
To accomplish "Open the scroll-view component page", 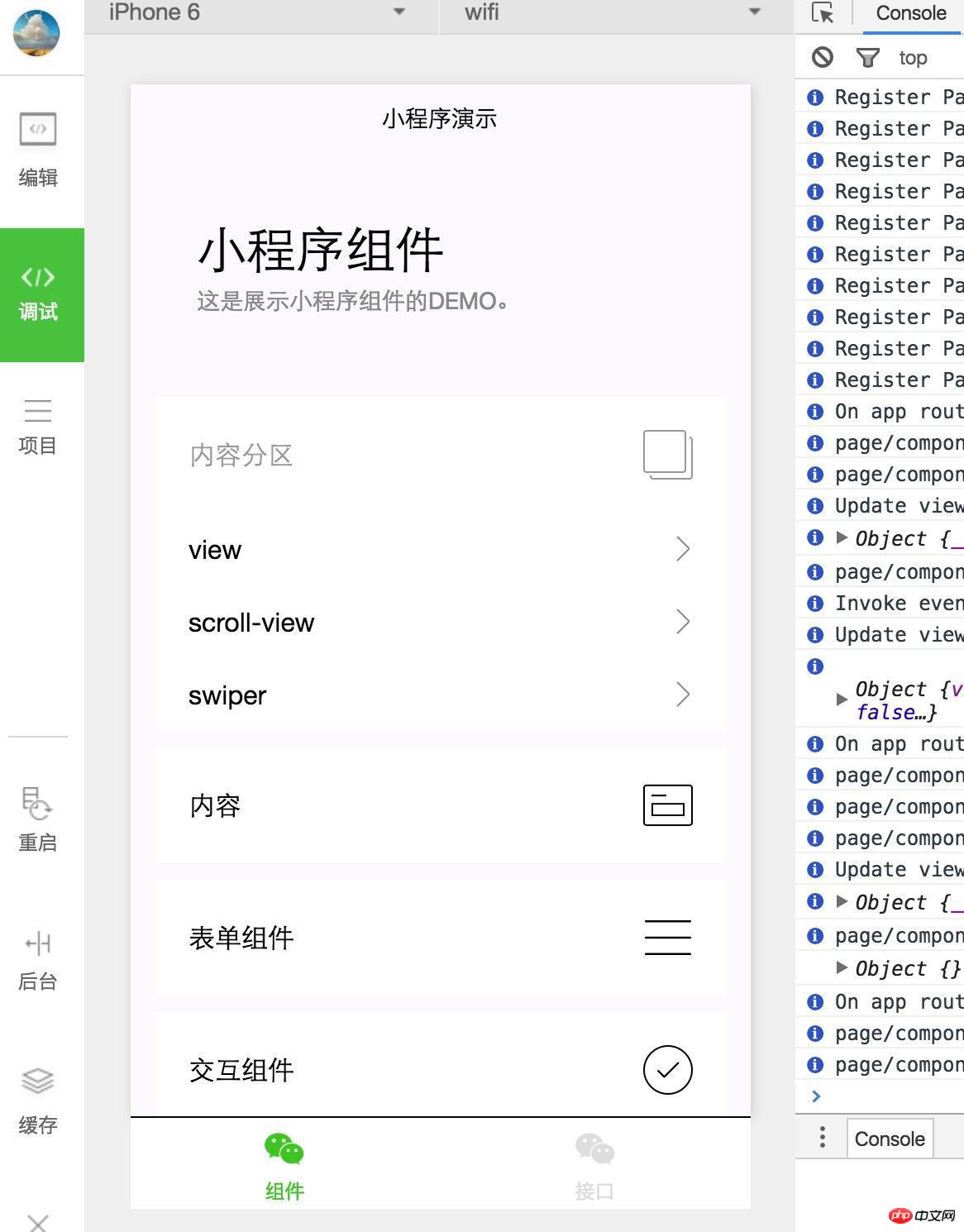I will pos(439,623).
